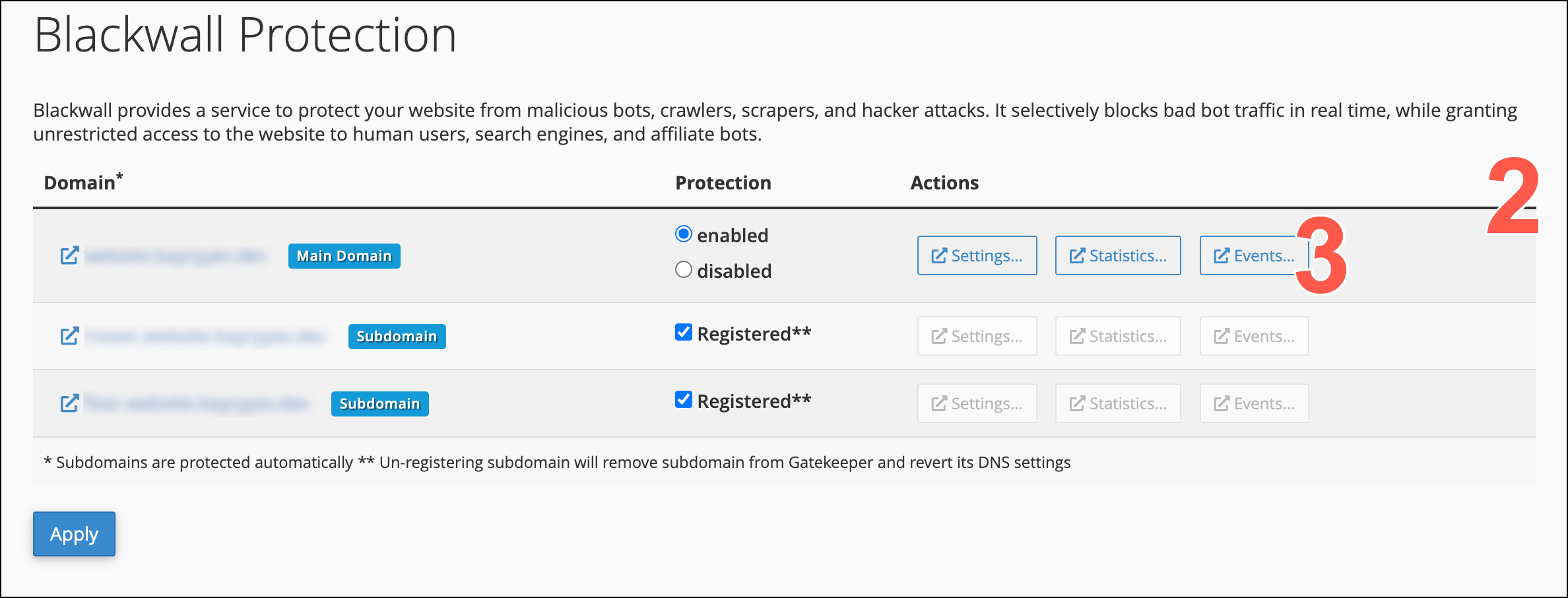
Task: Open Statistics for the main domain
Action: (x=1118, y=255)
